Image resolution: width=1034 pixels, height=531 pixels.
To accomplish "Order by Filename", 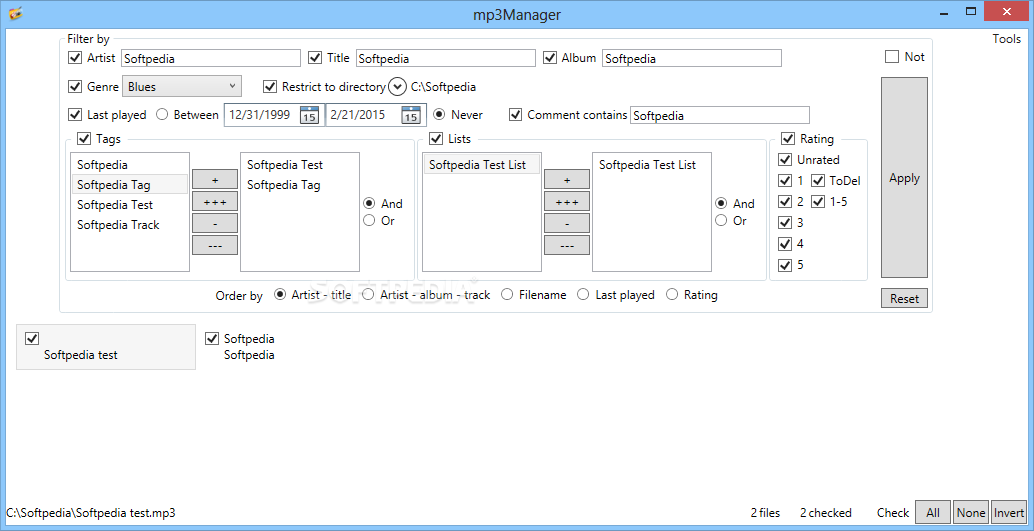I will [507, 295].
